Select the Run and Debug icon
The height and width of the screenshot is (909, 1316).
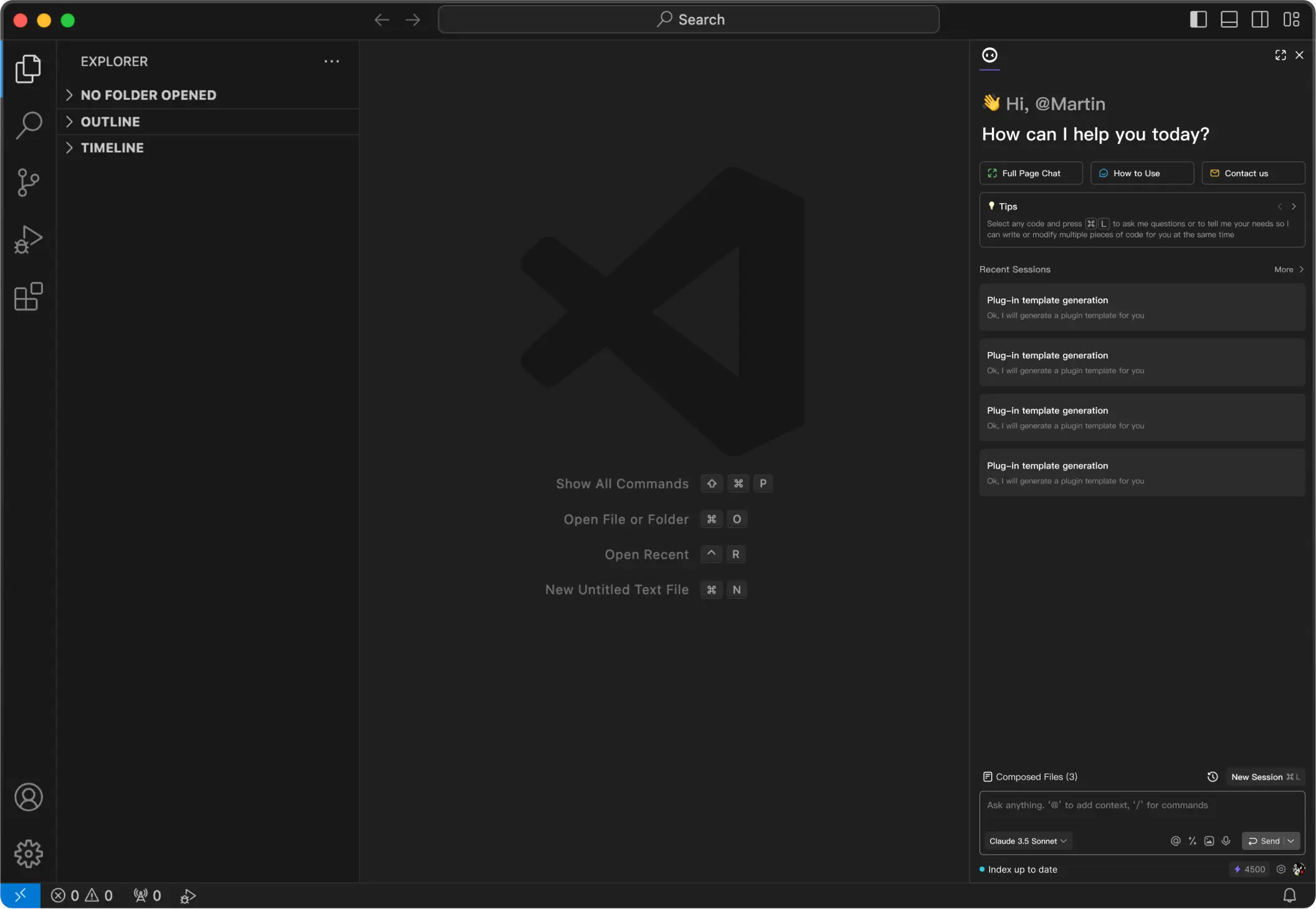tap(28, 239)
